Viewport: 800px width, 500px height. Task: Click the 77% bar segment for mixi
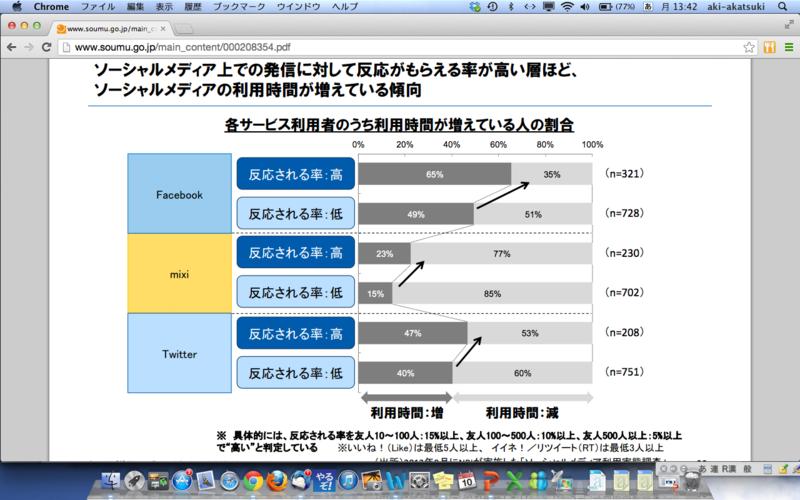coord(502,254)
